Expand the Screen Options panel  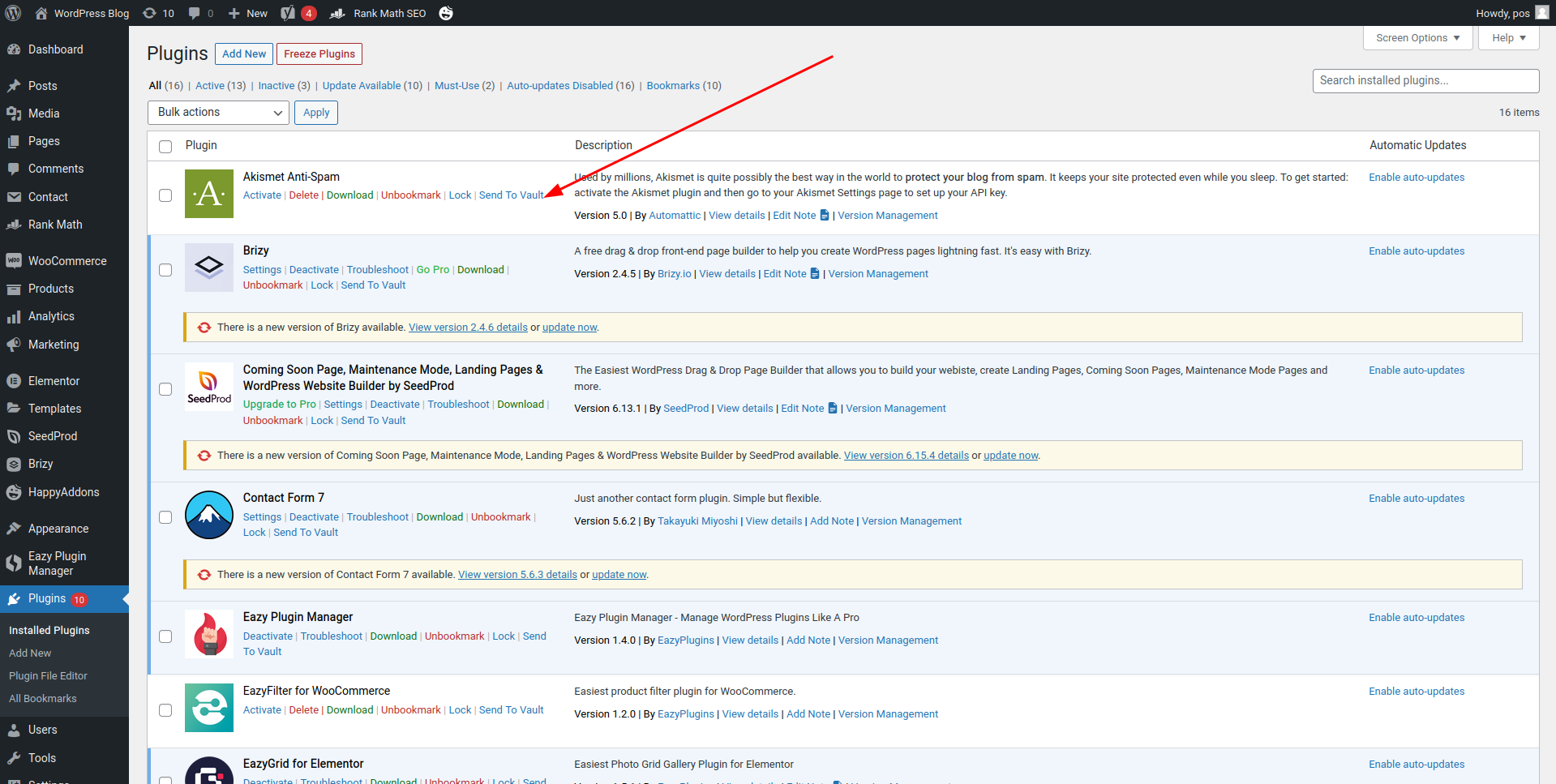click(1417, 38)
